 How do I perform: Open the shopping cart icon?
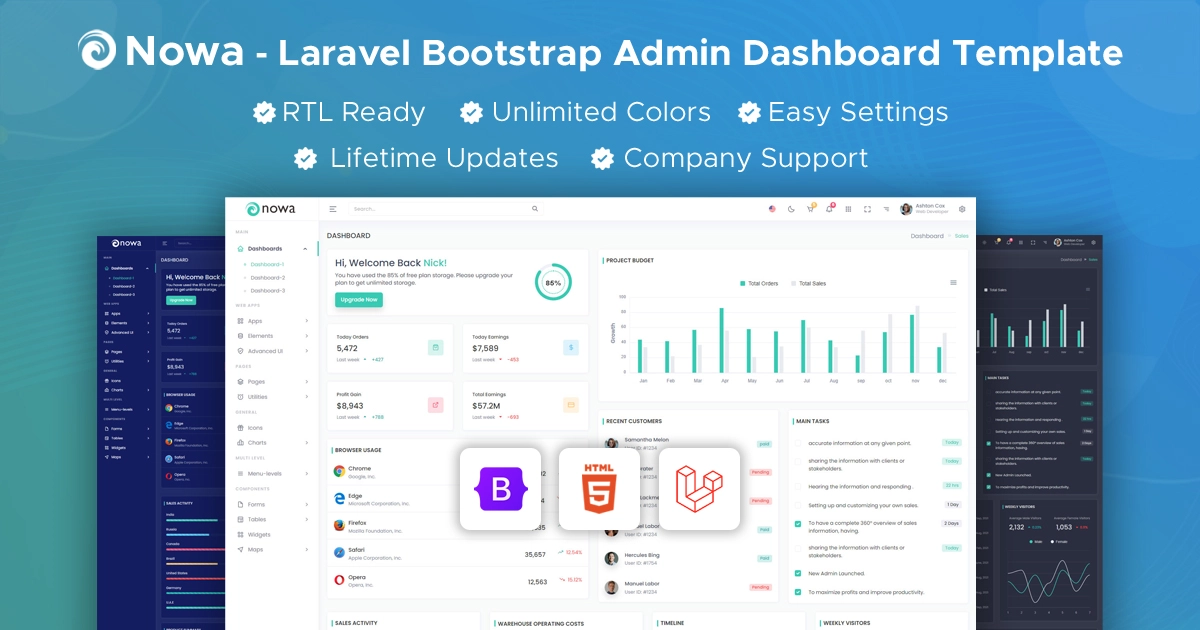(810, 209)
